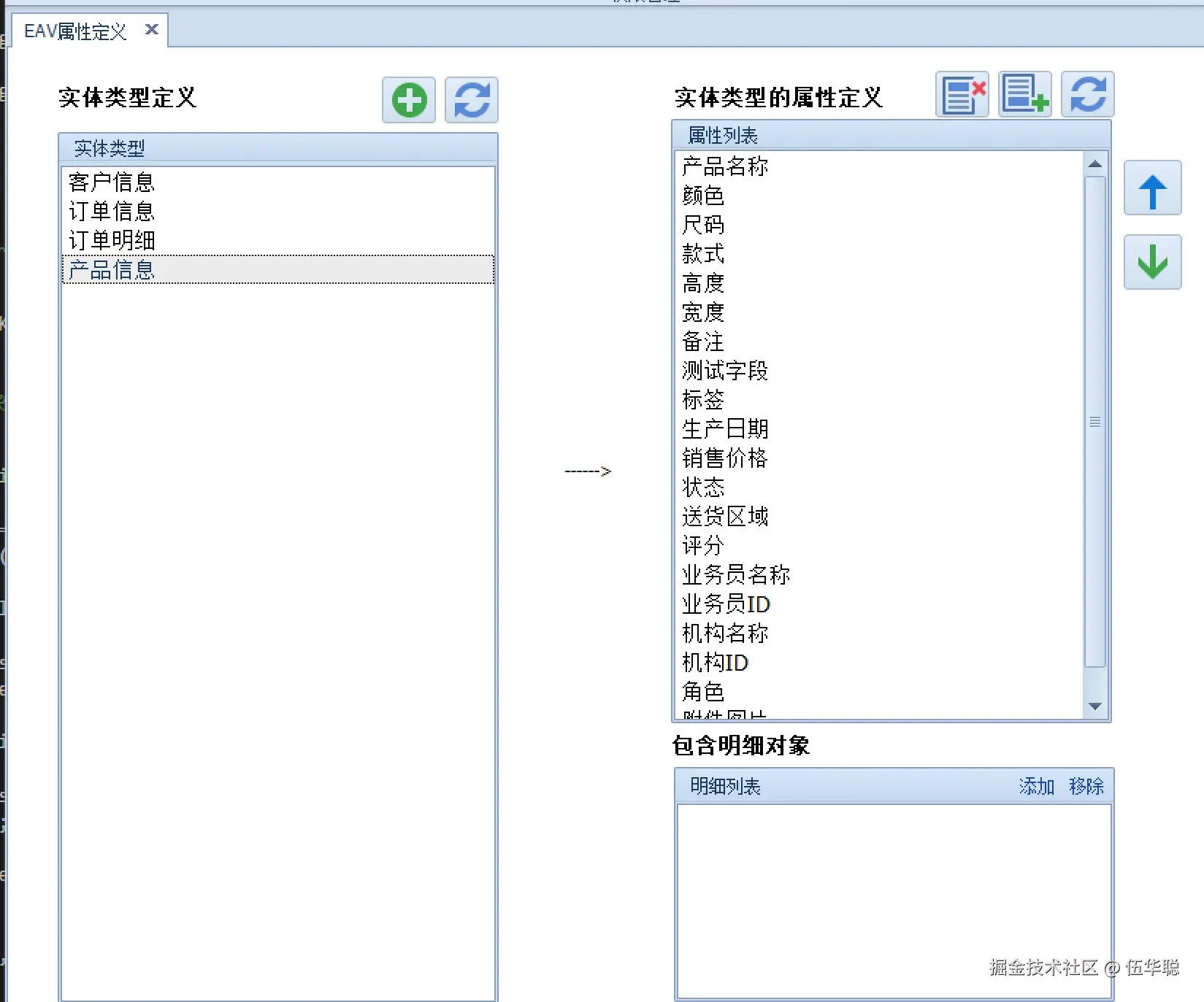The width and height of the screenshot is (1204, 1002).
Task: Select 宽度 attribute
Action: point(879,312)
